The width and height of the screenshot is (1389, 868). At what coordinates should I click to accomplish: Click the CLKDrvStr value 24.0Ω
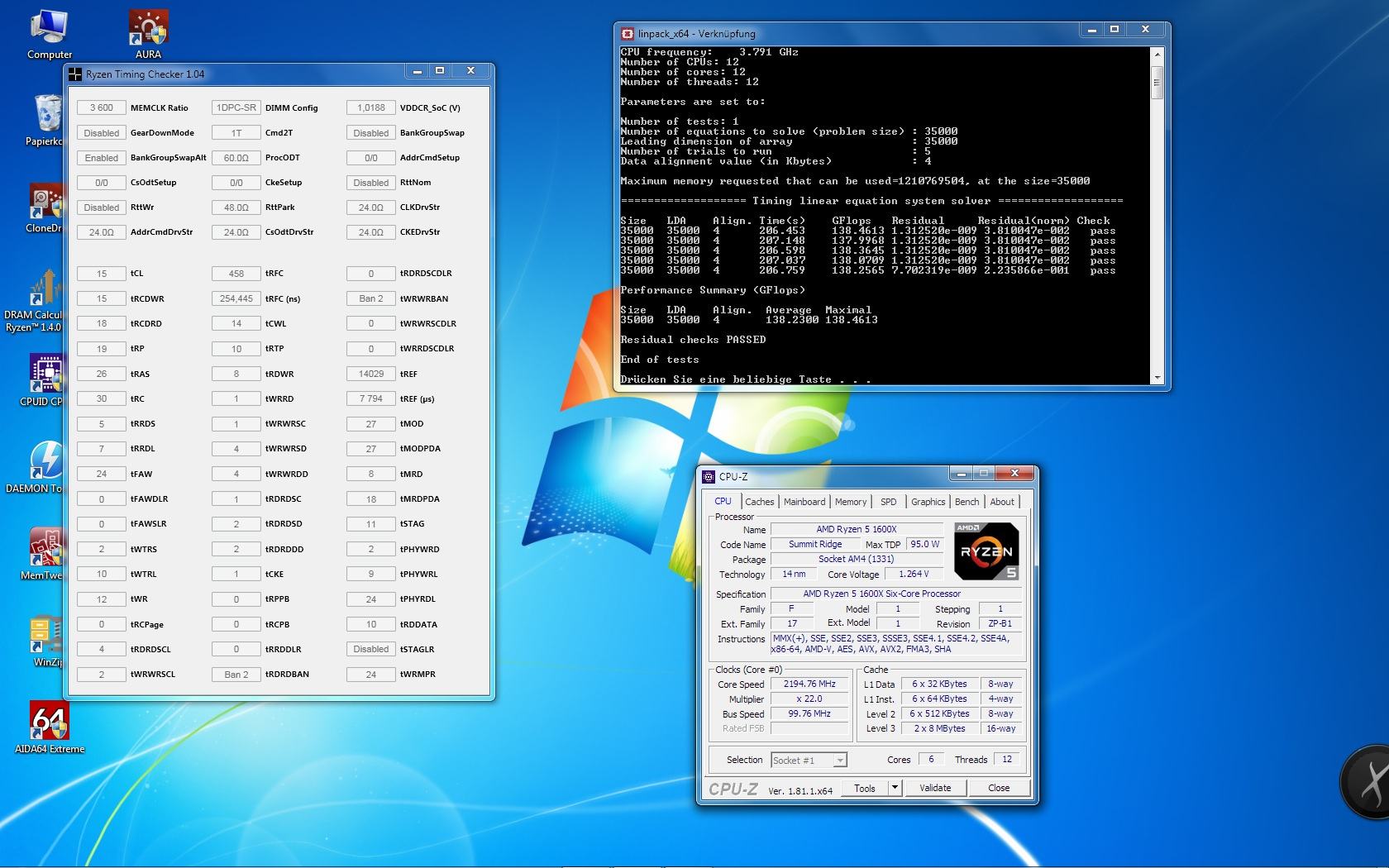pos(371,207)
